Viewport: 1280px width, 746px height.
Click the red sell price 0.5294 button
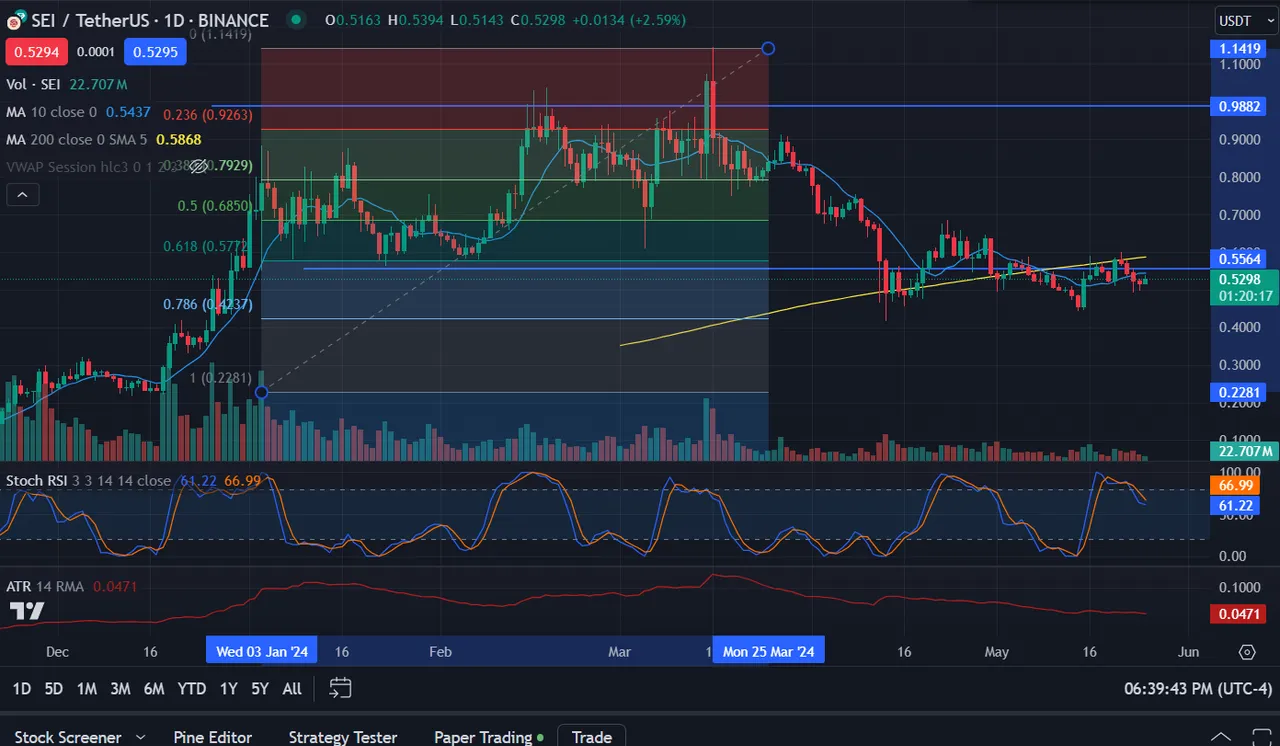tap(38, 52)
